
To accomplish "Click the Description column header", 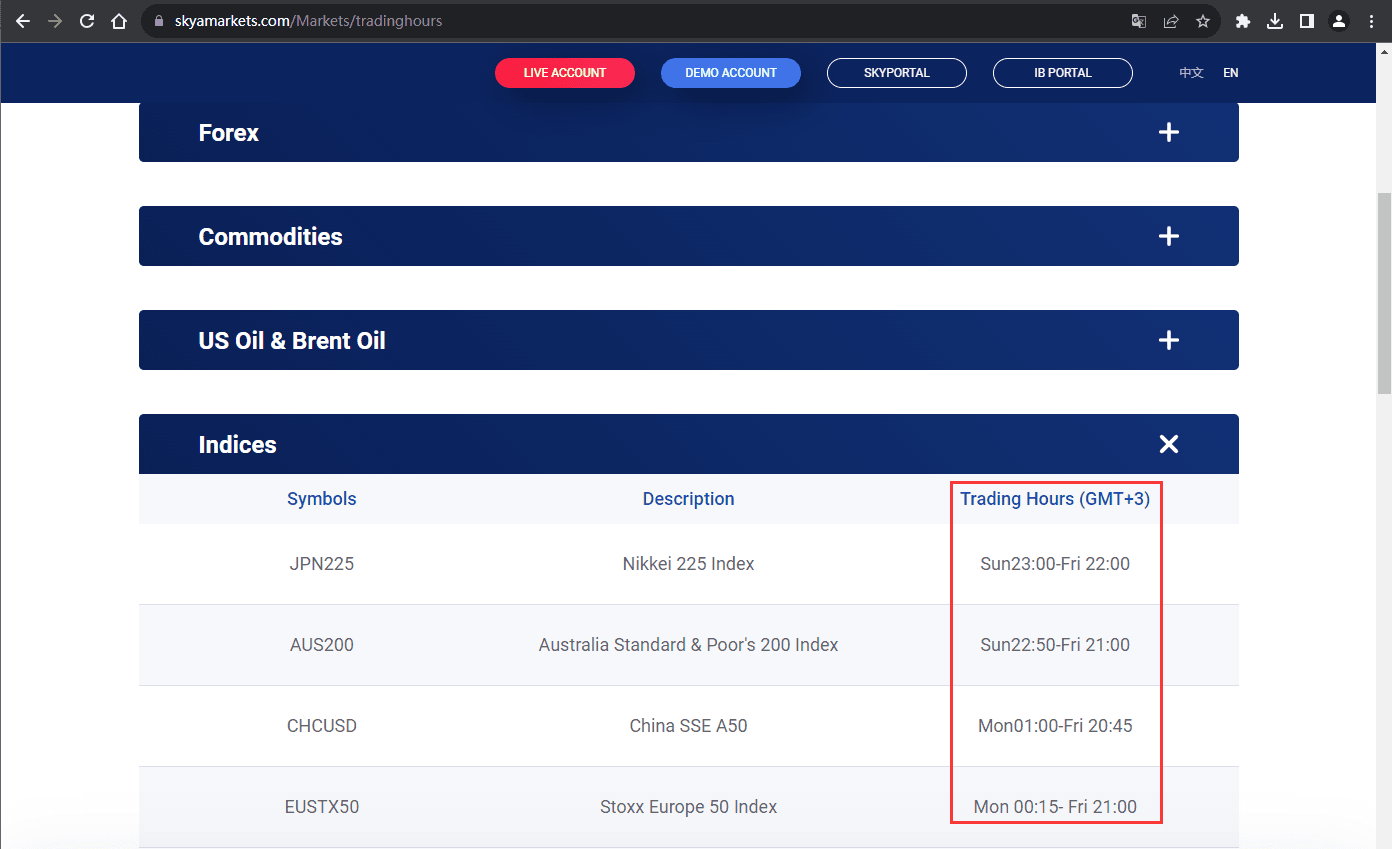I will click(x=688, y=499).
